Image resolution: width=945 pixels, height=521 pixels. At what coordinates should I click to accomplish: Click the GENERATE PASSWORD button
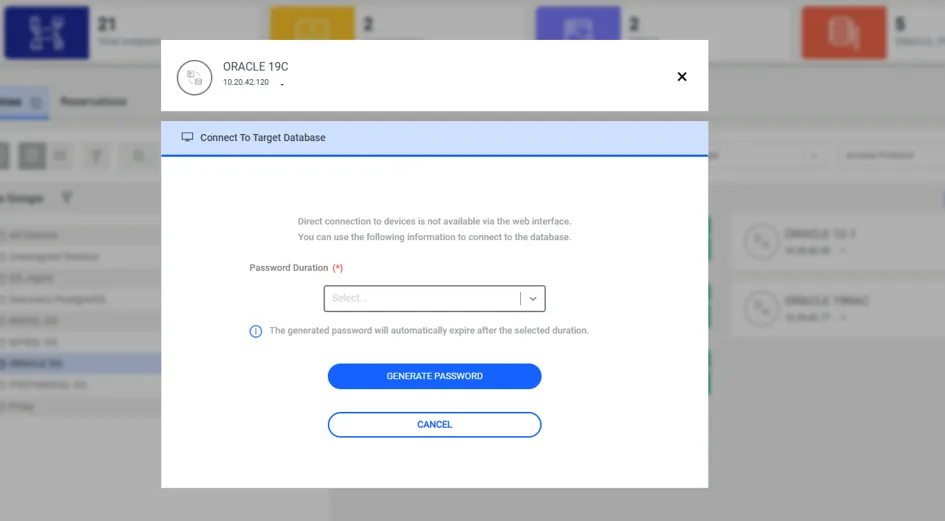[x=435, y=376]
